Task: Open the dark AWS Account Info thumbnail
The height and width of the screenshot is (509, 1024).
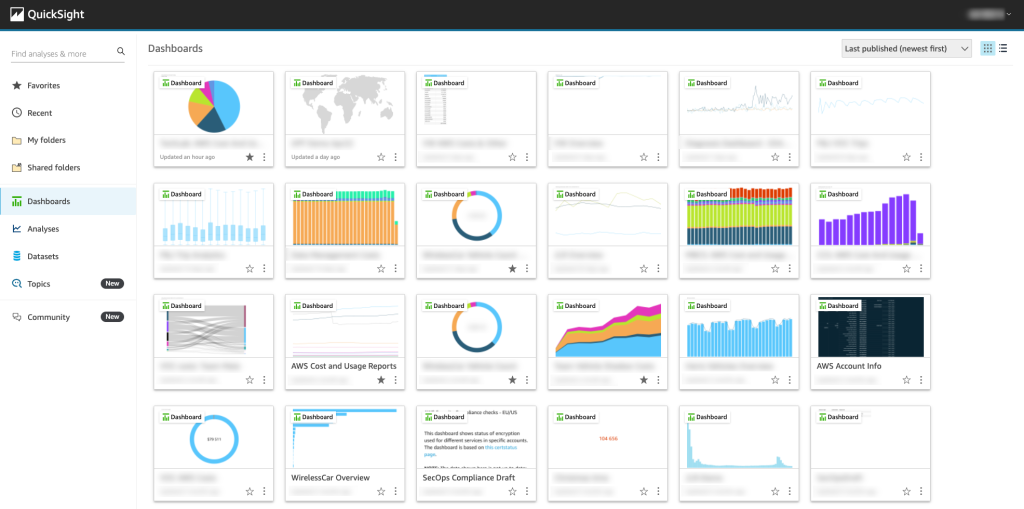Action: click(x=871, y=326)
